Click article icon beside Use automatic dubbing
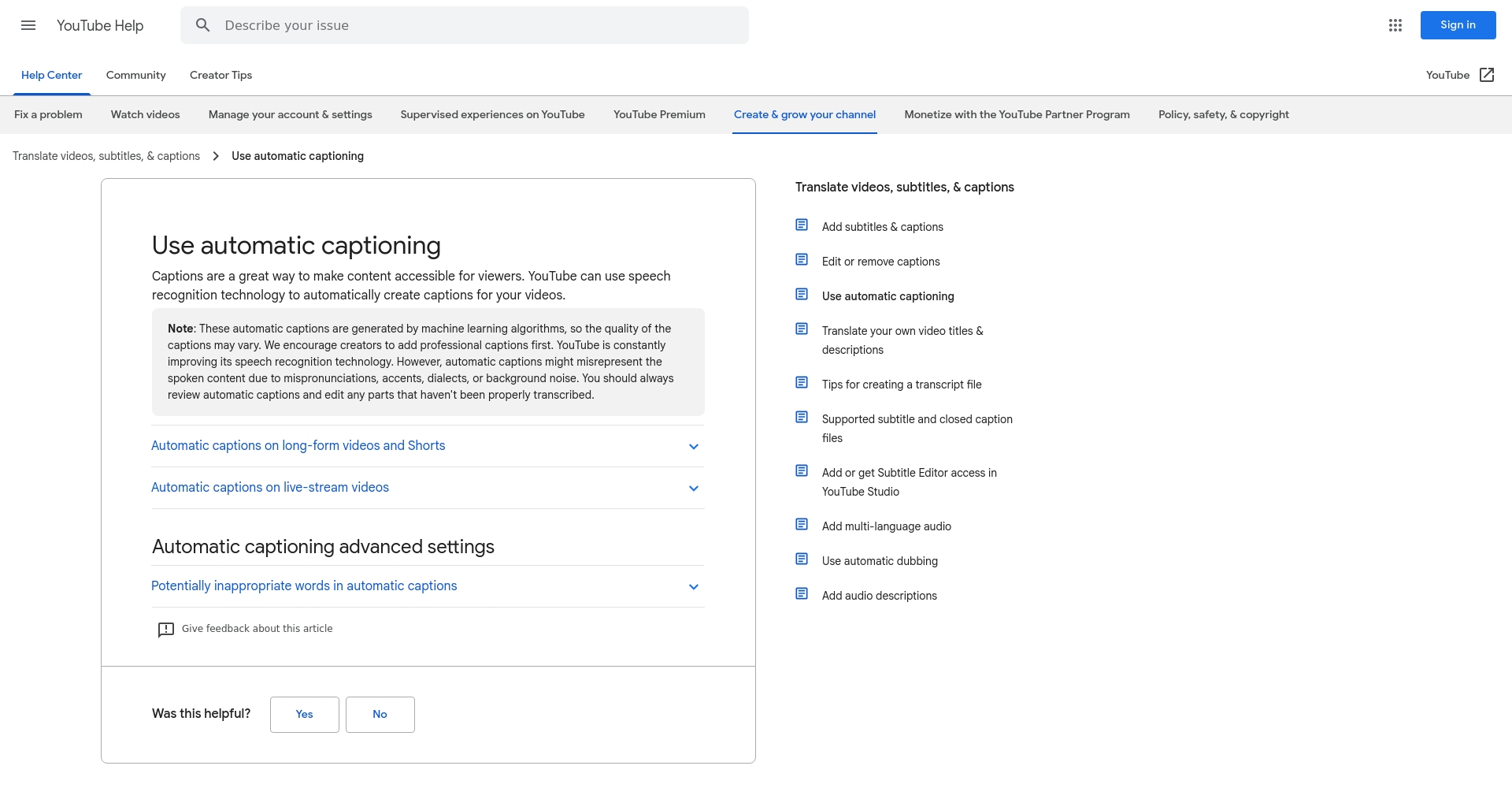Screen dimensions: 1512x788 pos(802,559)
